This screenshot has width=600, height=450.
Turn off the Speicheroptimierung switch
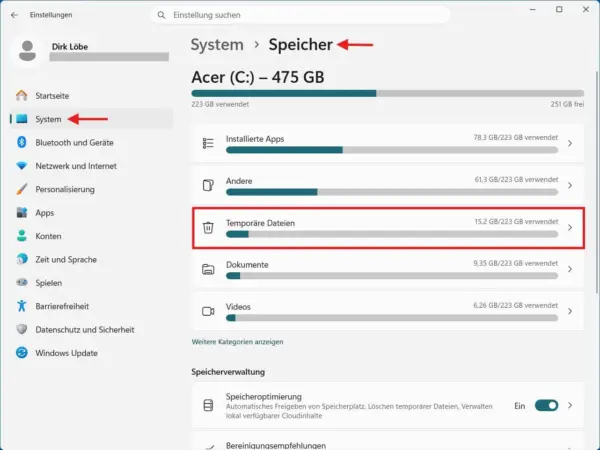[546, 405]
